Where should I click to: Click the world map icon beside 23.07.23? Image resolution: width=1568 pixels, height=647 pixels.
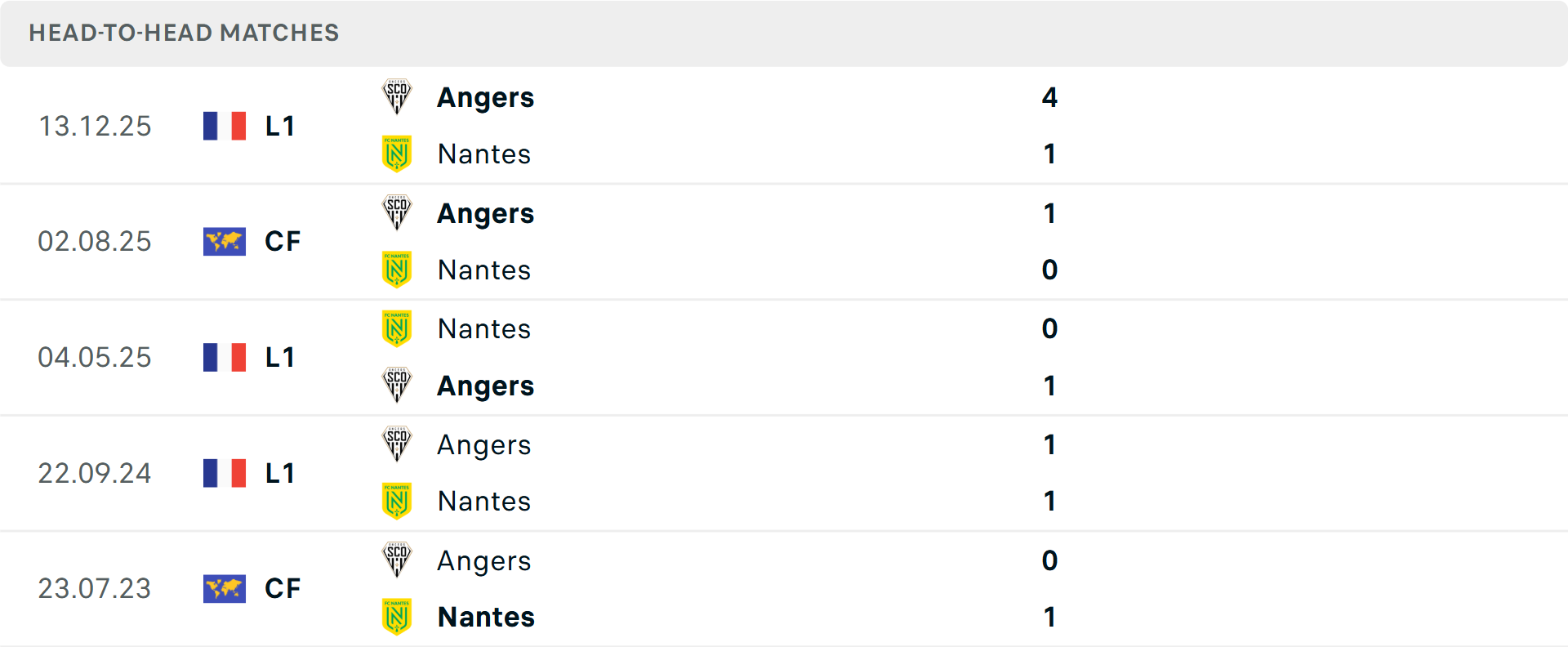tap(224, 588)
